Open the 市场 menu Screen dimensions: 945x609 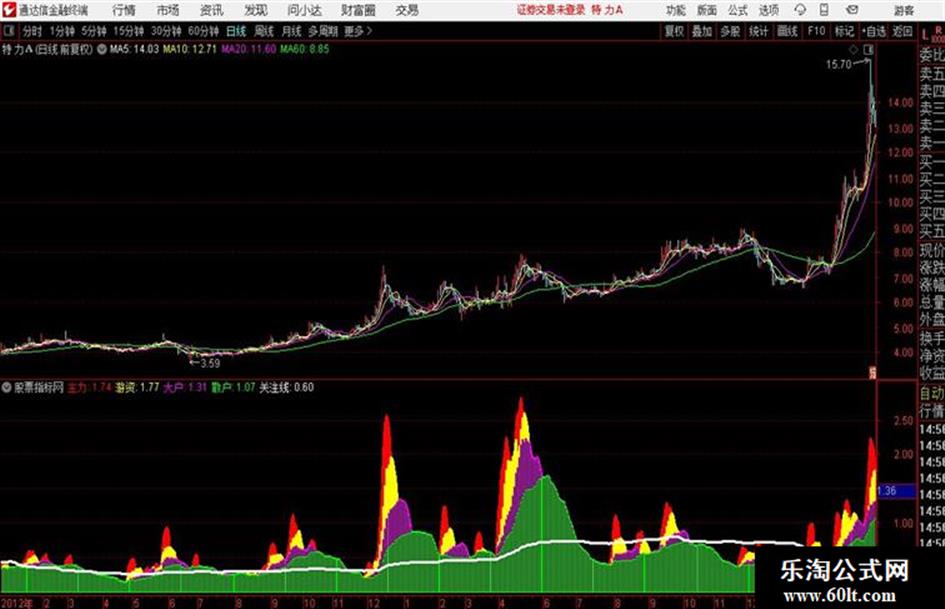(168, 10)
